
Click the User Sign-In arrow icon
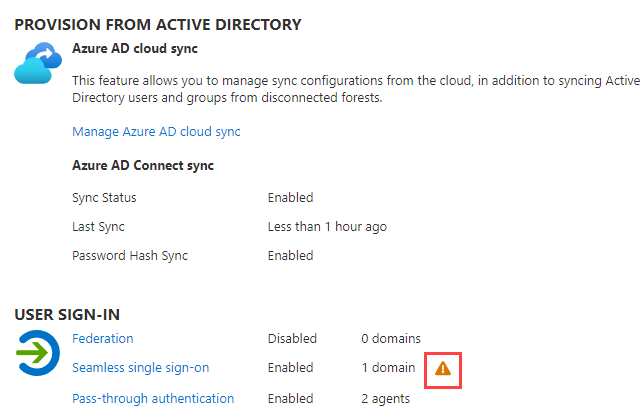tap(38, 353)
